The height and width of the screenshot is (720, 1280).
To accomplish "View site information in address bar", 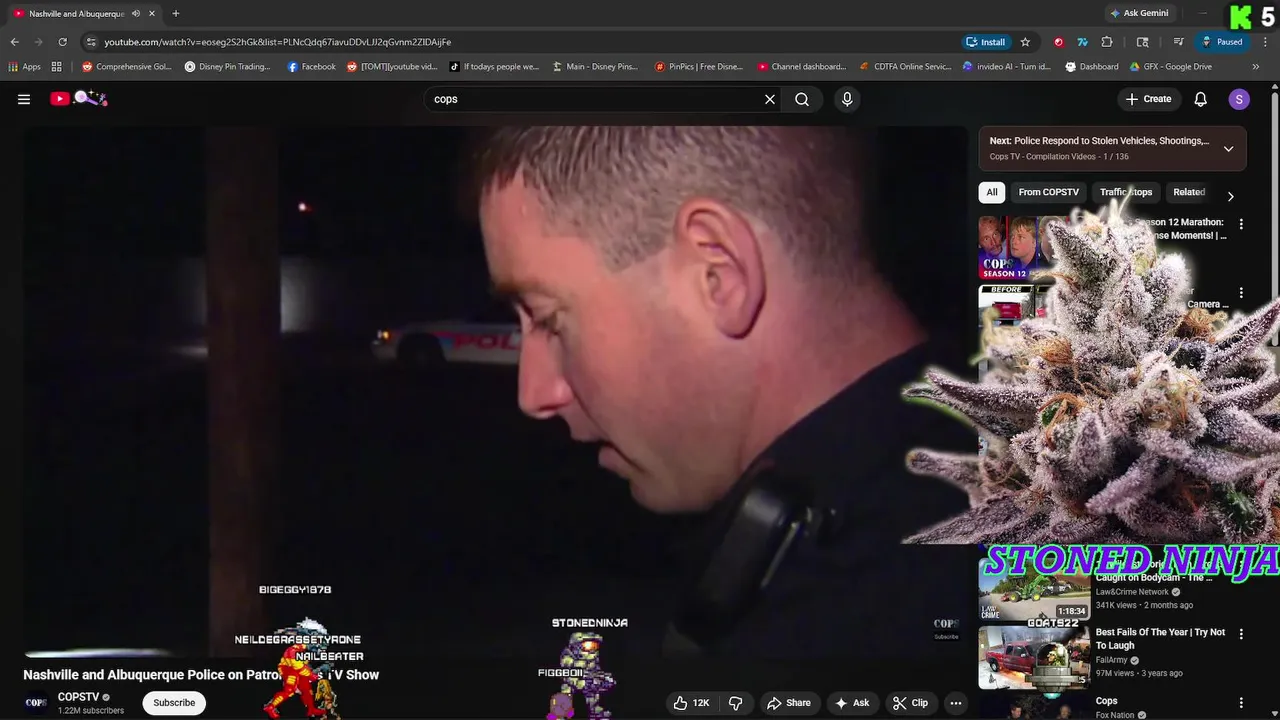I will click(91, 42).
